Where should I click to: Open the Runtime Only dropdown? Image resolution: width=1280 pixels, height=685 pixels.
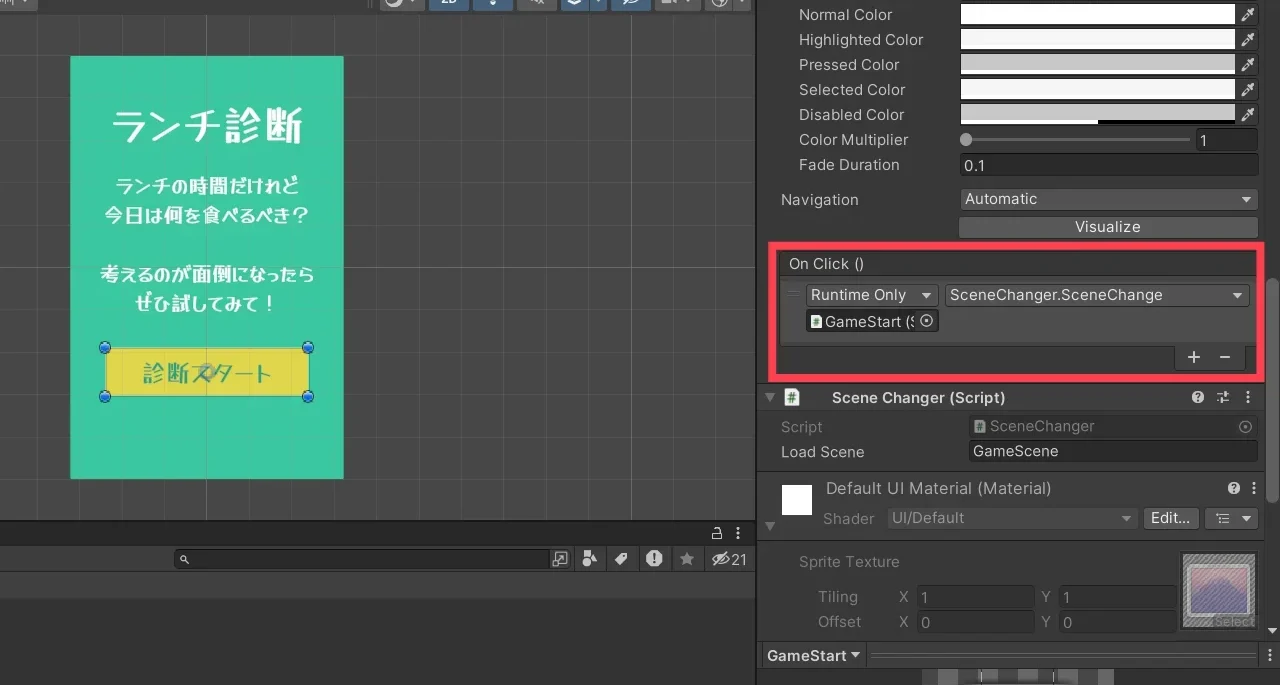click(872, 295)
